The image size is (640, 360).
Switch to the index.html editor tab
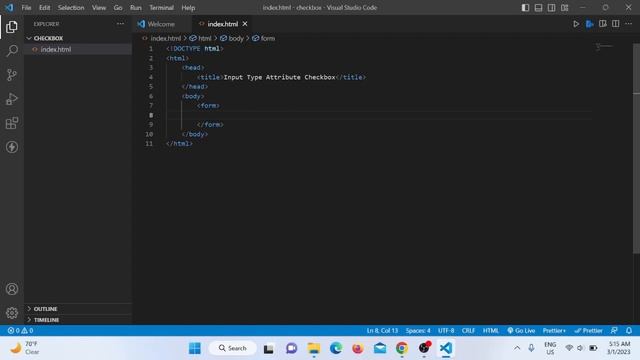coord(222,24)
